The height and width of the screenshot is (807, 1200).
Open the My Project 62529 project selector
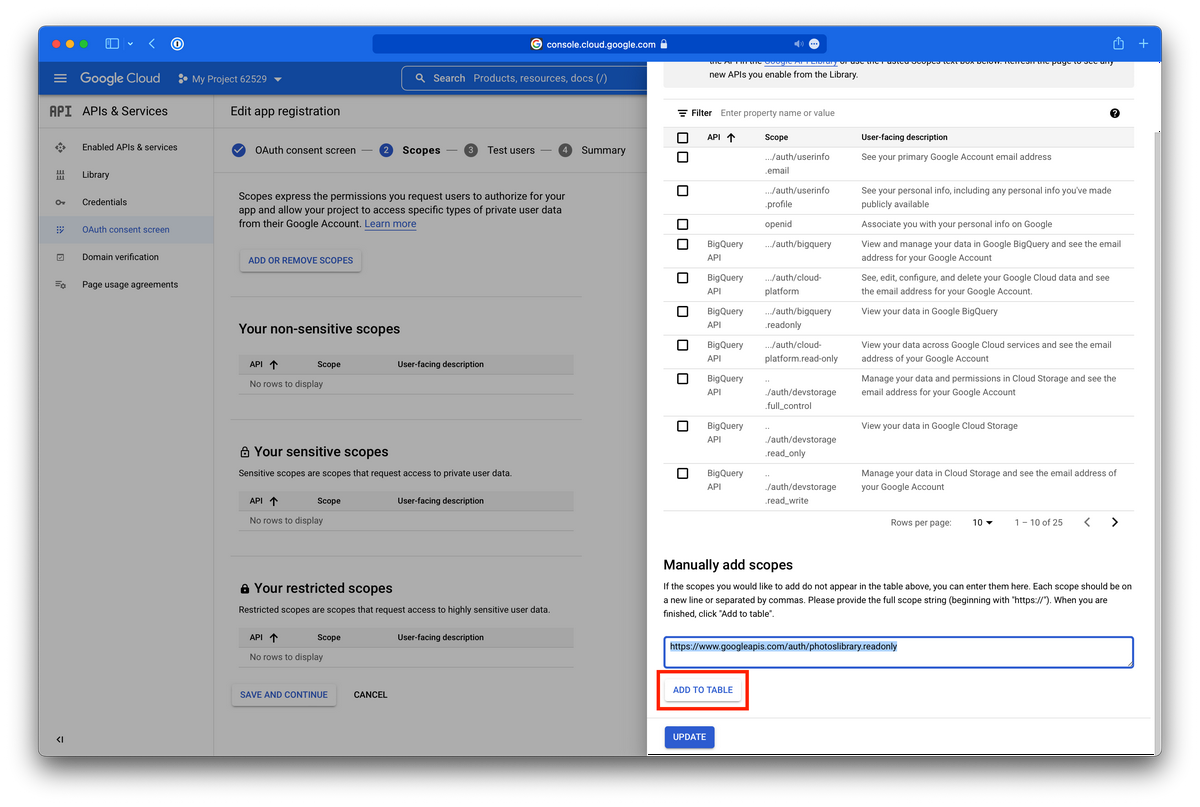[230, 79]
